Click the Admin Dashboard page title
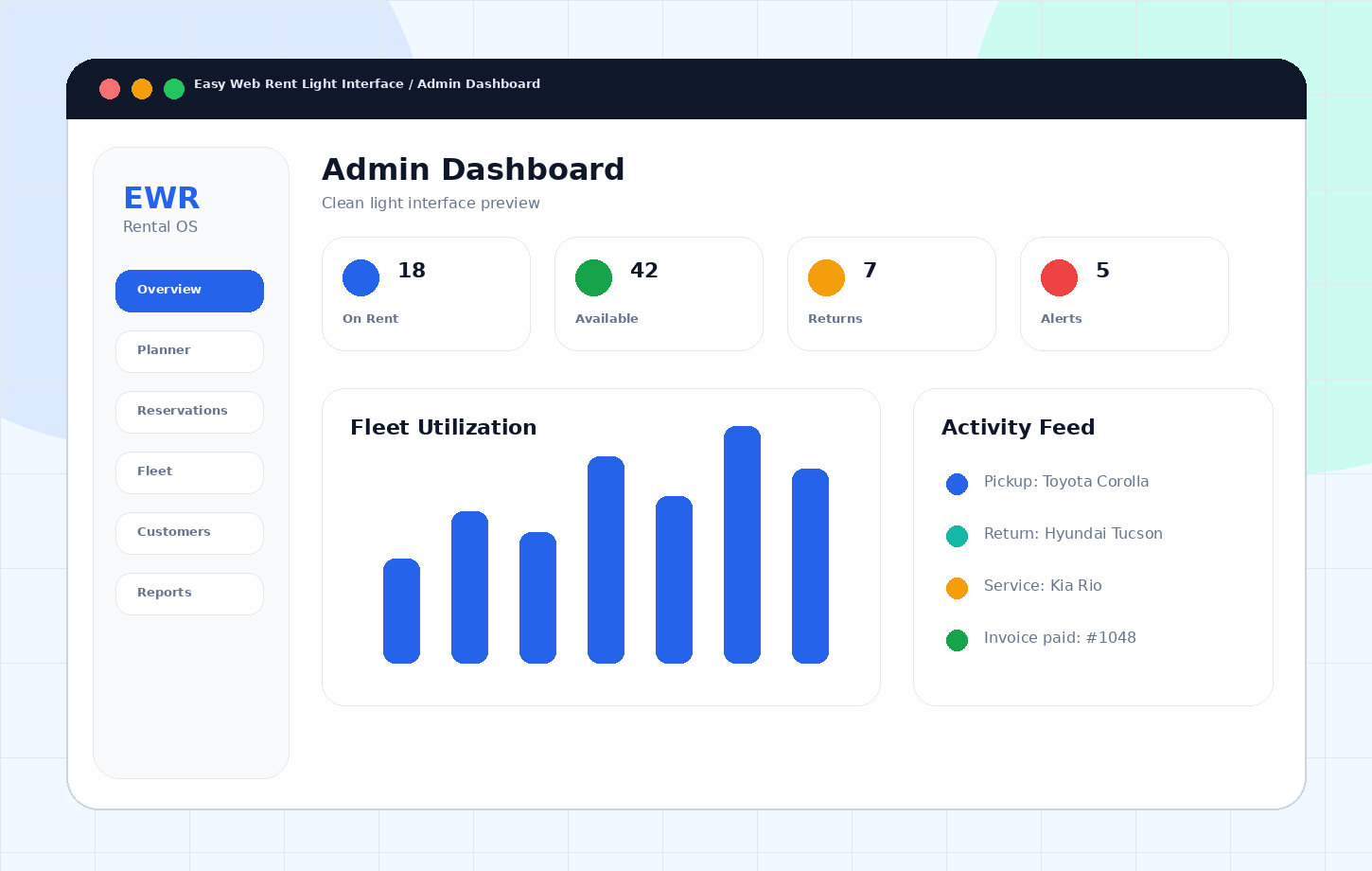The height and width of the screenshot is (871, 1372). pos(473,169)
